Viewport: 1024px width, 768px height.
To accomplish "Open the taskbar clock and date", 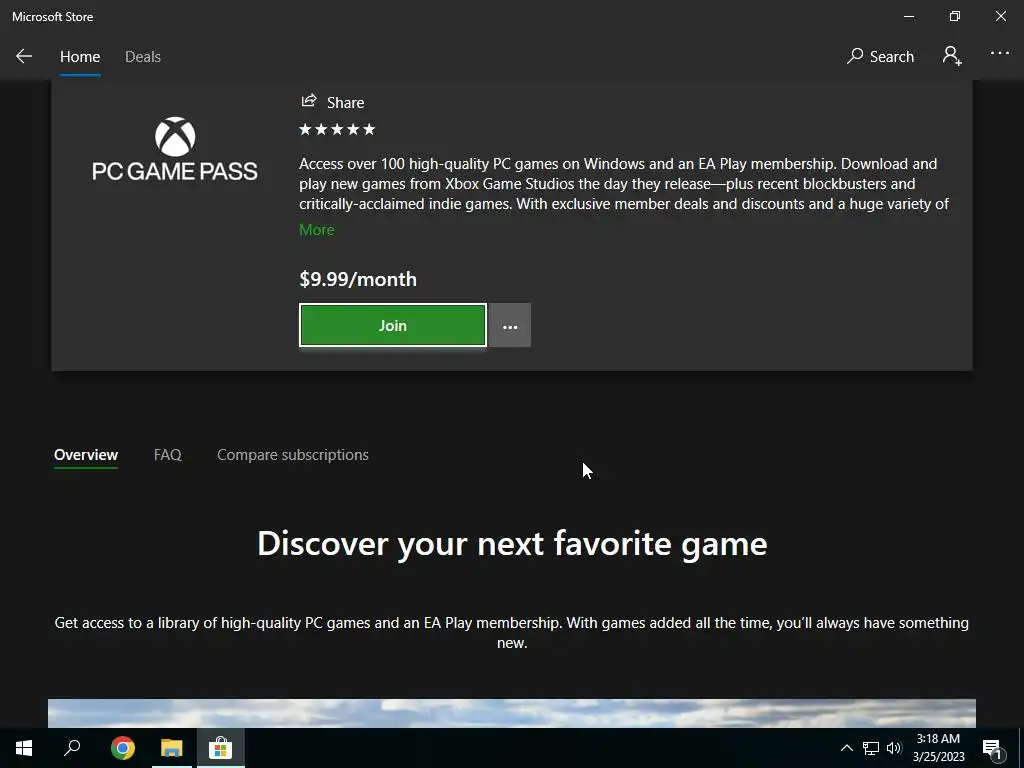I will (938, 748).
